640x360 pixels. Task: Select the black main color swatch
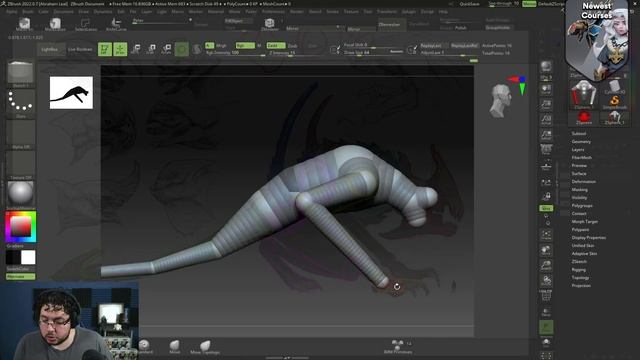13,258
